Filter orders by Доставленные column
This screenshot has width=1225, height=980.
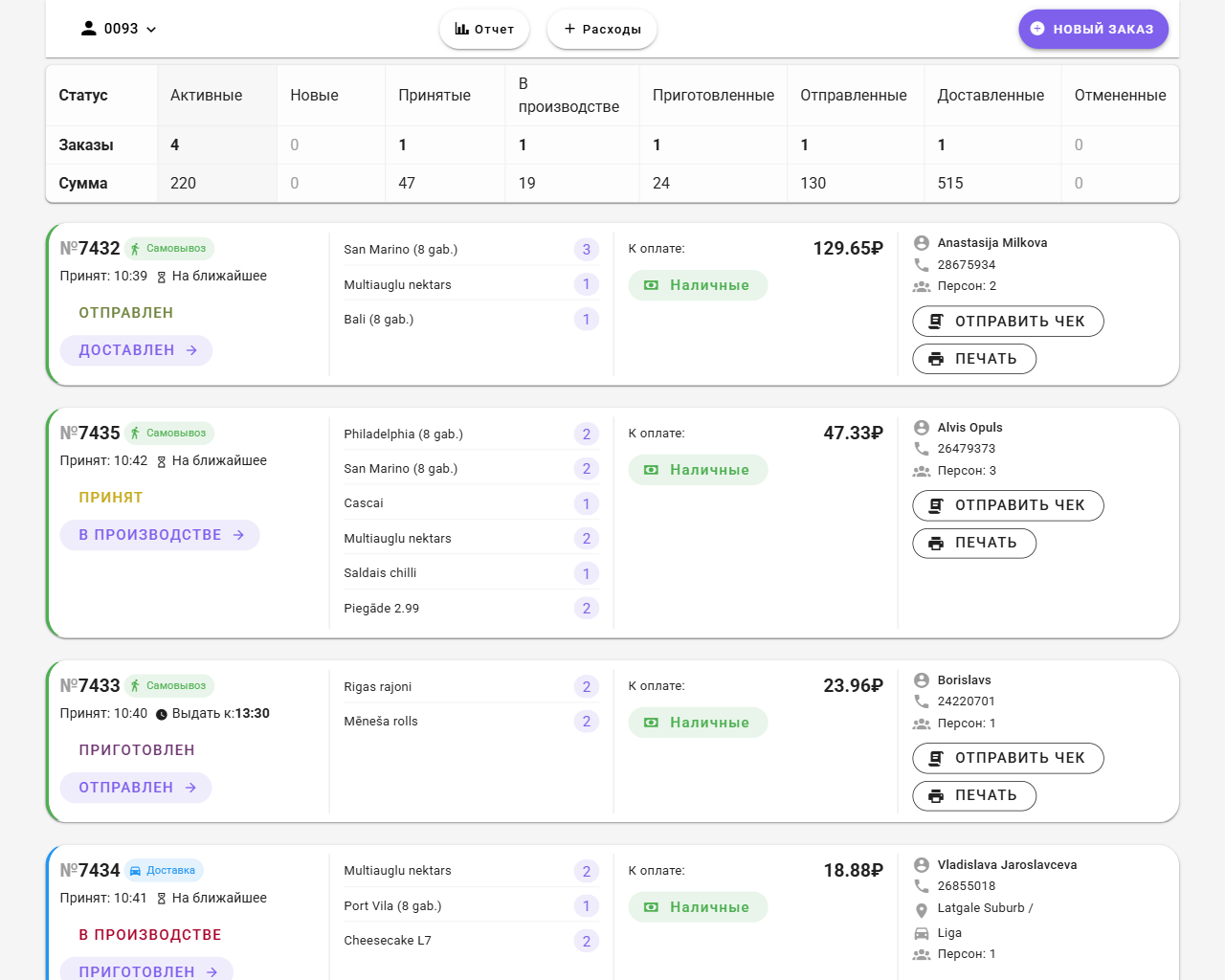click(991, 96)
